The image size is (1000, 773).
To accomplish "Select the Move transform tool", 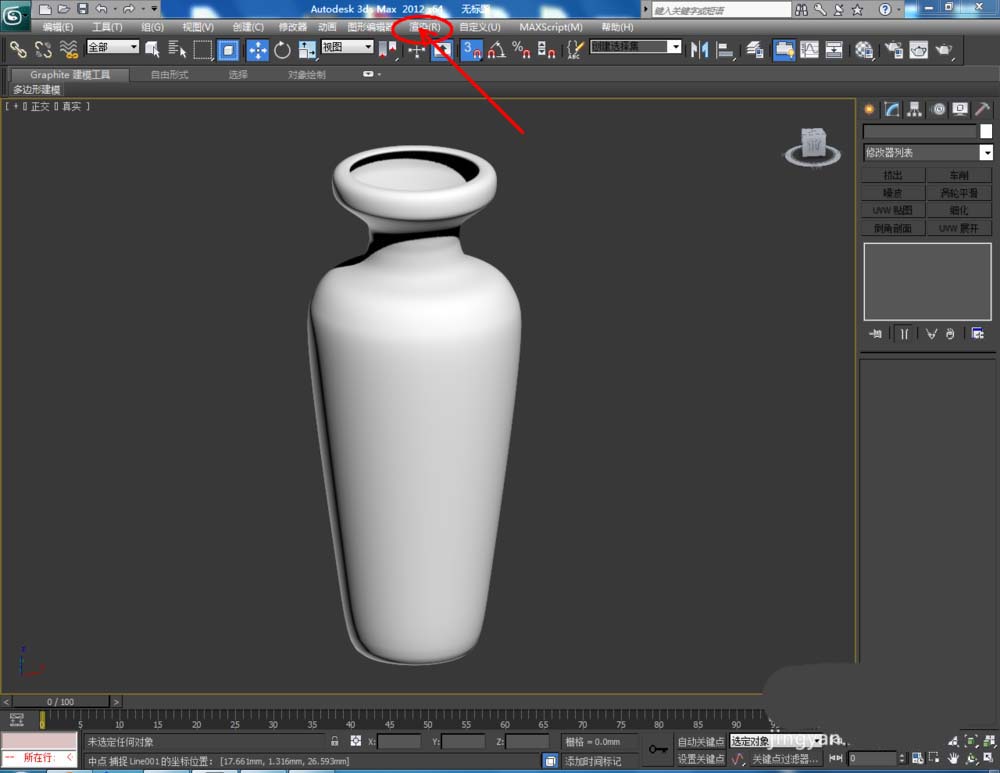I will pos(257,49).
